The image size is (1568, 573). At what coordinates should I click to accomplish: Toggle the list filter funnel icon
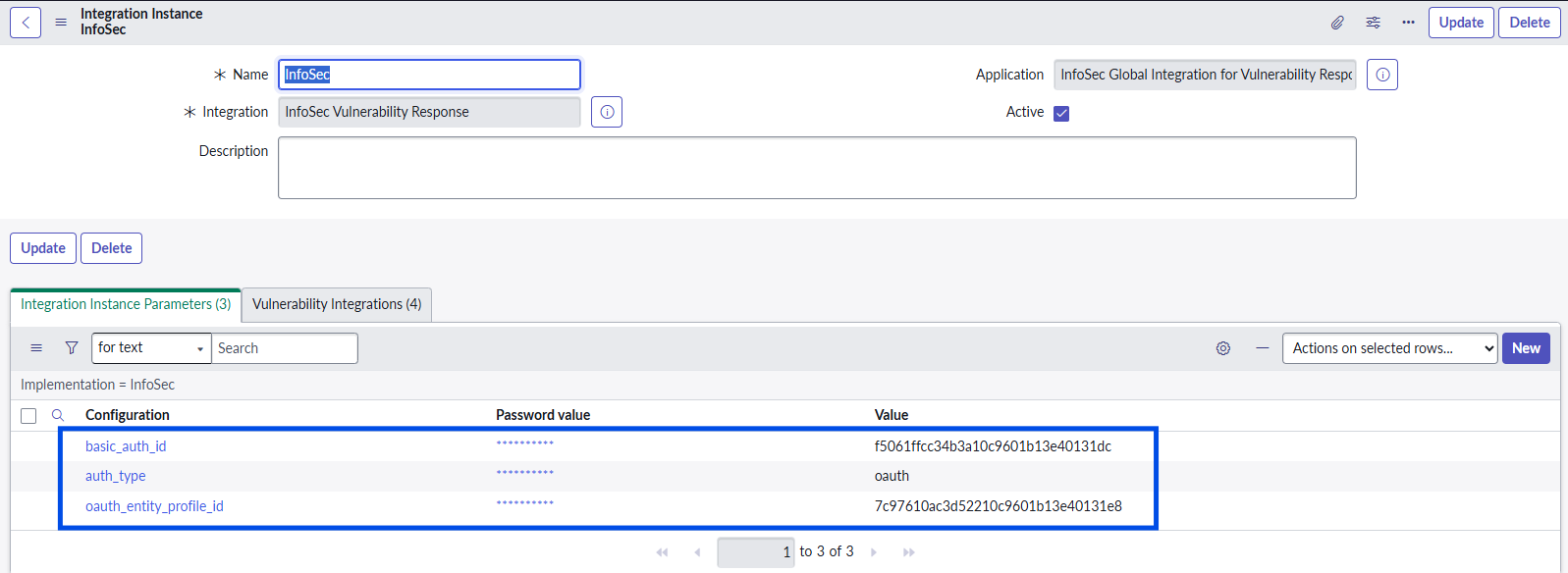[72, 348]
